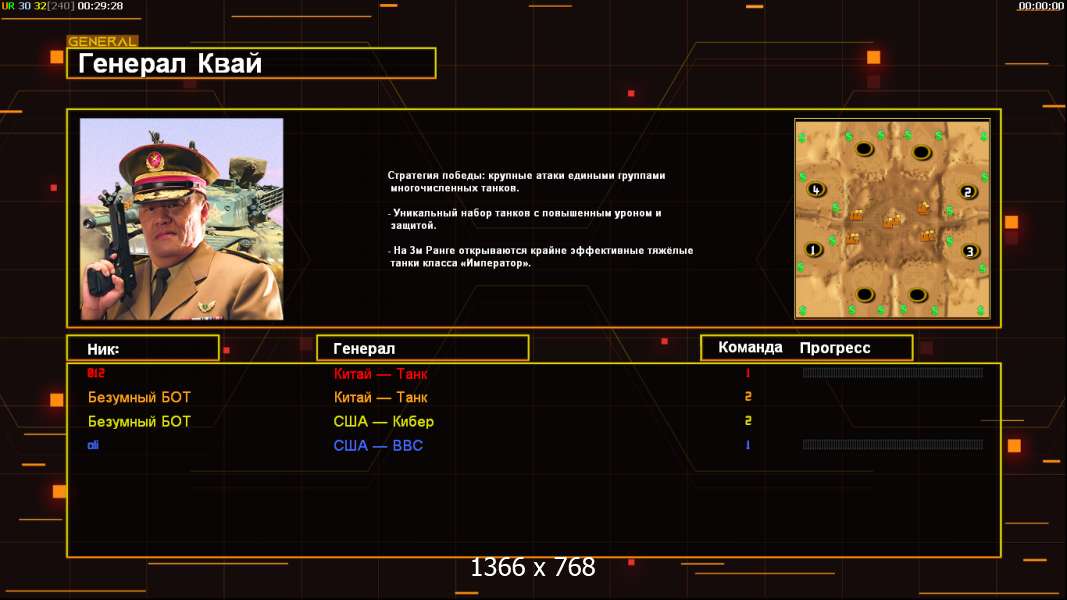Viewport: 1067px width, 600px height.
Task: Select the empty start slot above position 2
Action: click(x=922, y=152)
